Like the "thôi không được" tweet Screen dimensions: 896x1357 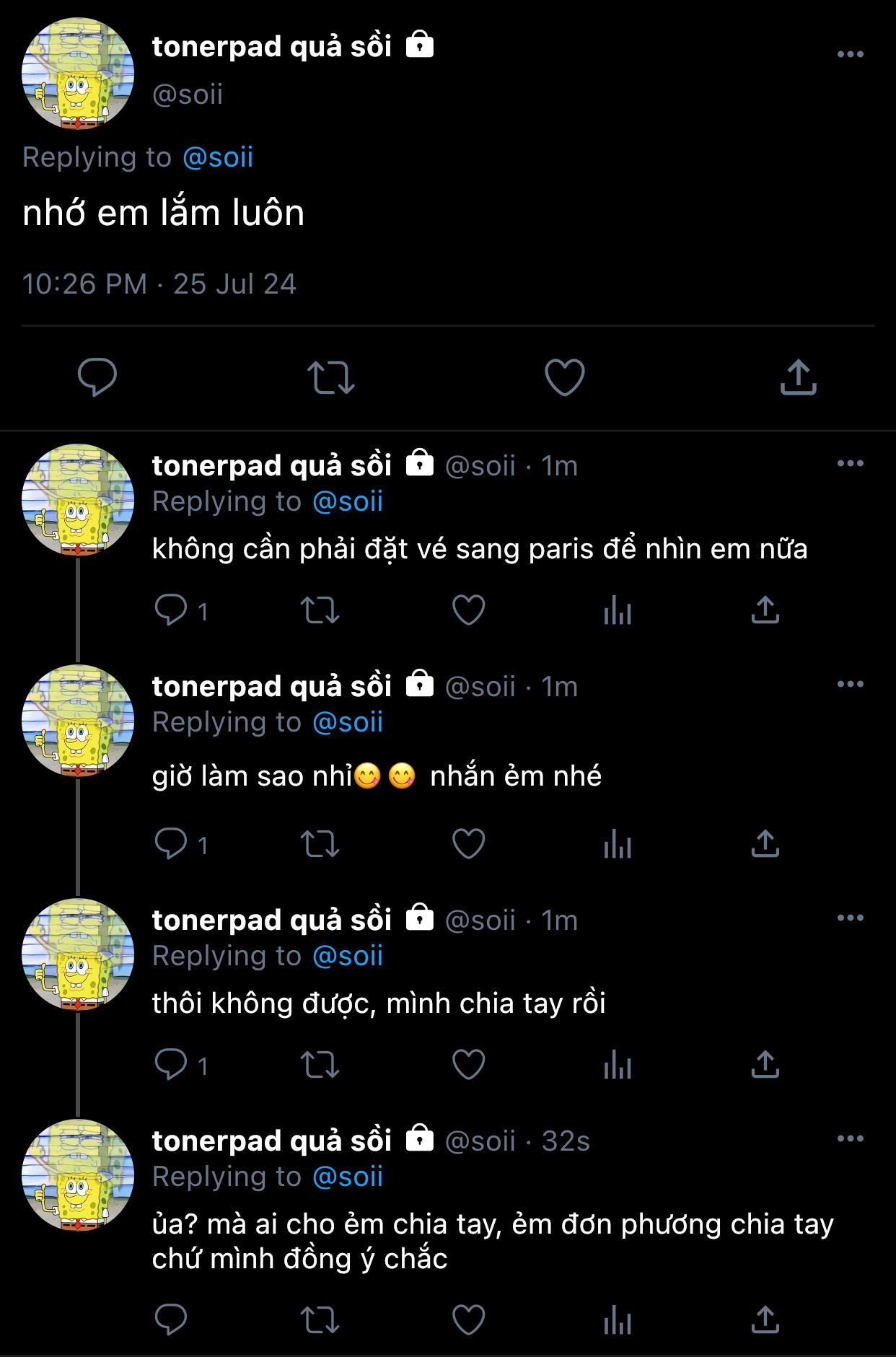[468, 1065]
